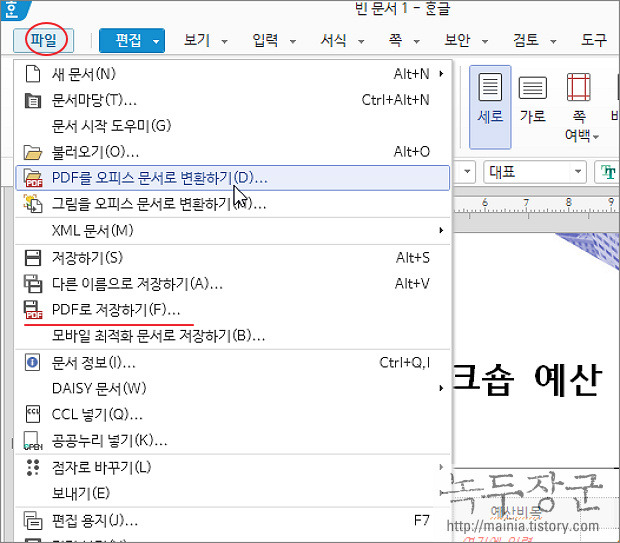Choose 저장하기(S) menu entry

click(232, 258)
